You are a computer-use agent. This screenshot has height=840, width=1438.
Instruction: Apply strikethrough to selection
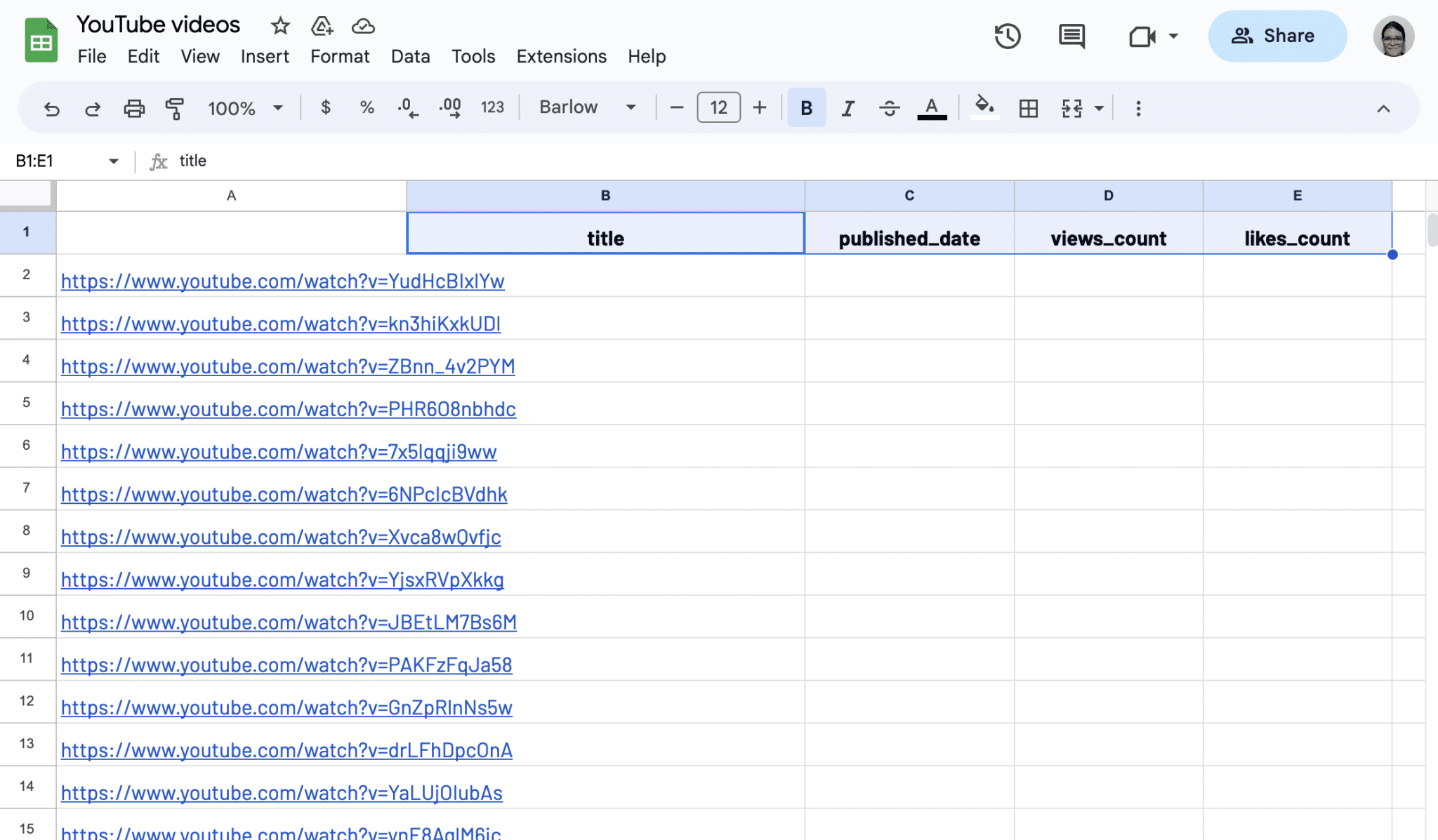pos(888,108)
